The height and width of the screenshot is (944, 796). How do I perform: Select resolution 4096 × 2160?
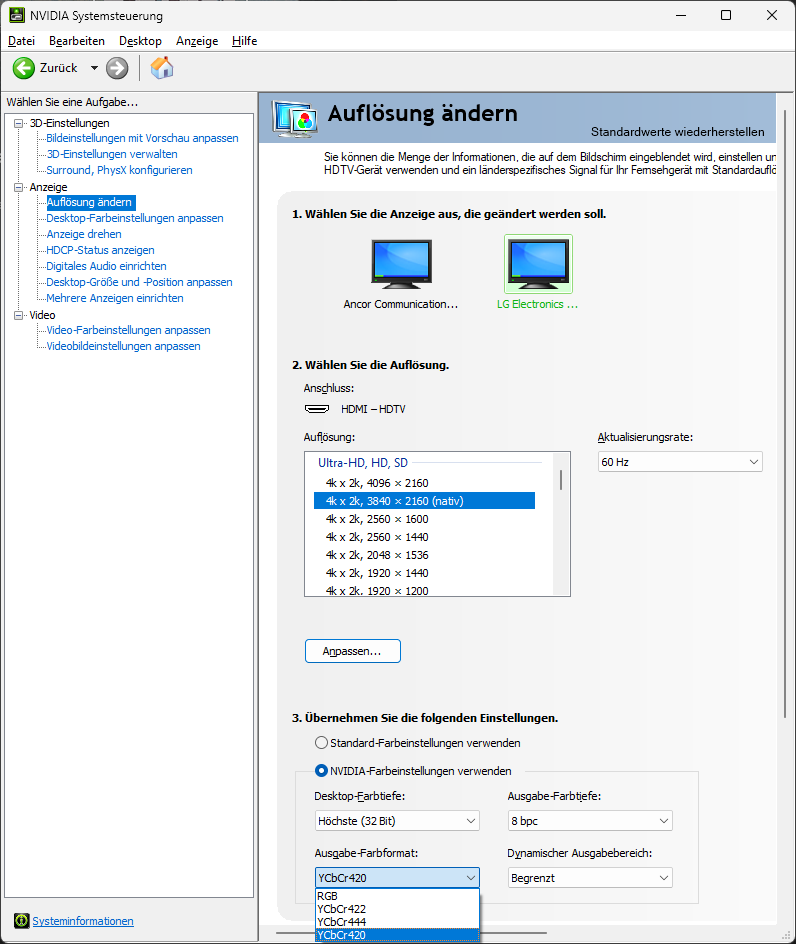tap(424, 483)
